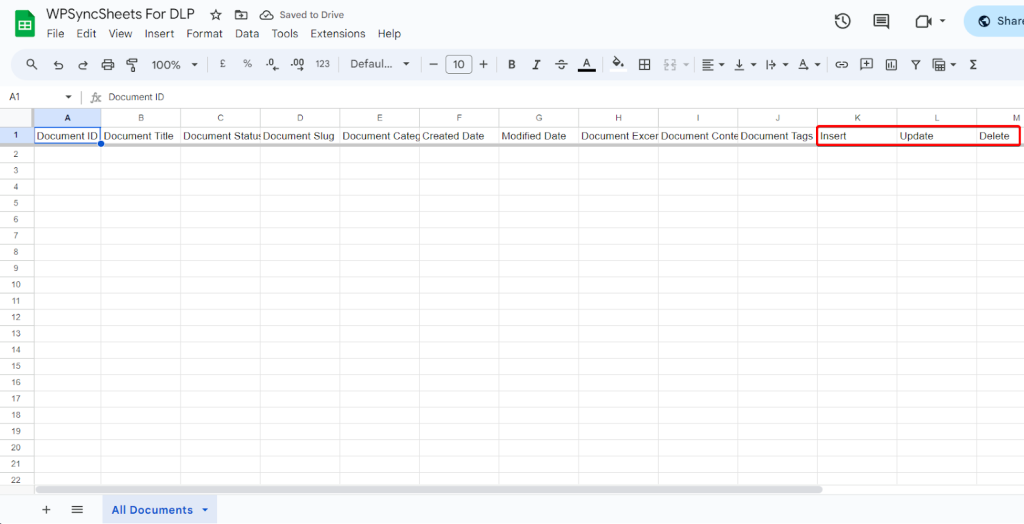Open the Edit menu
Screen dimensions: 1024x524
[86, 33]
